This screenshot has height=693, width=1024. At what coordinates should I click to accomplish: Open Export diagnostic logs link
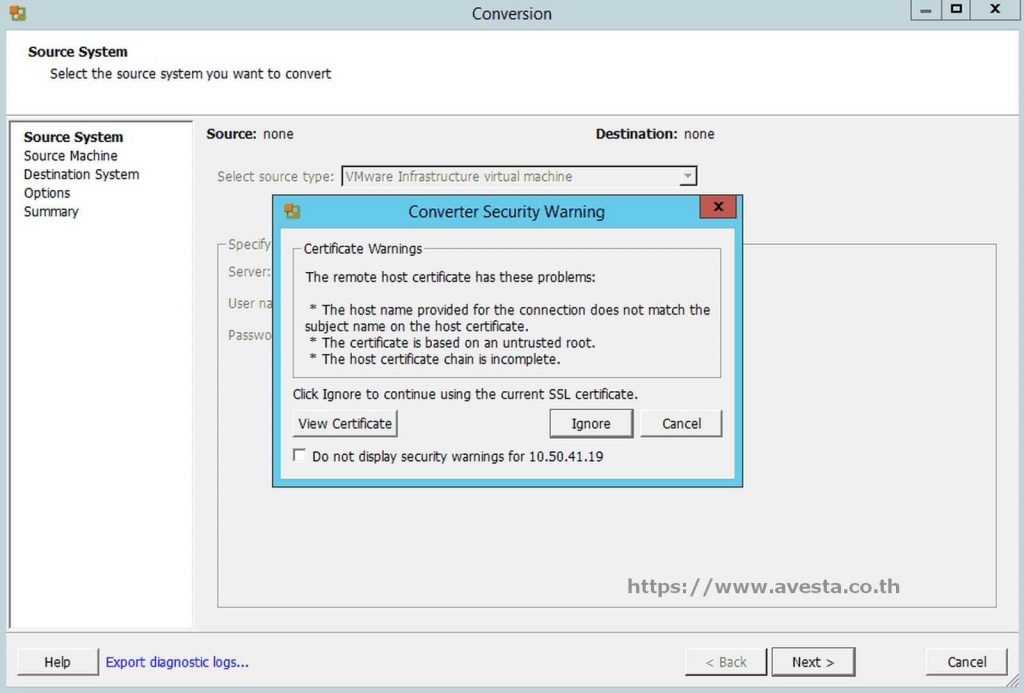point(177,662)
